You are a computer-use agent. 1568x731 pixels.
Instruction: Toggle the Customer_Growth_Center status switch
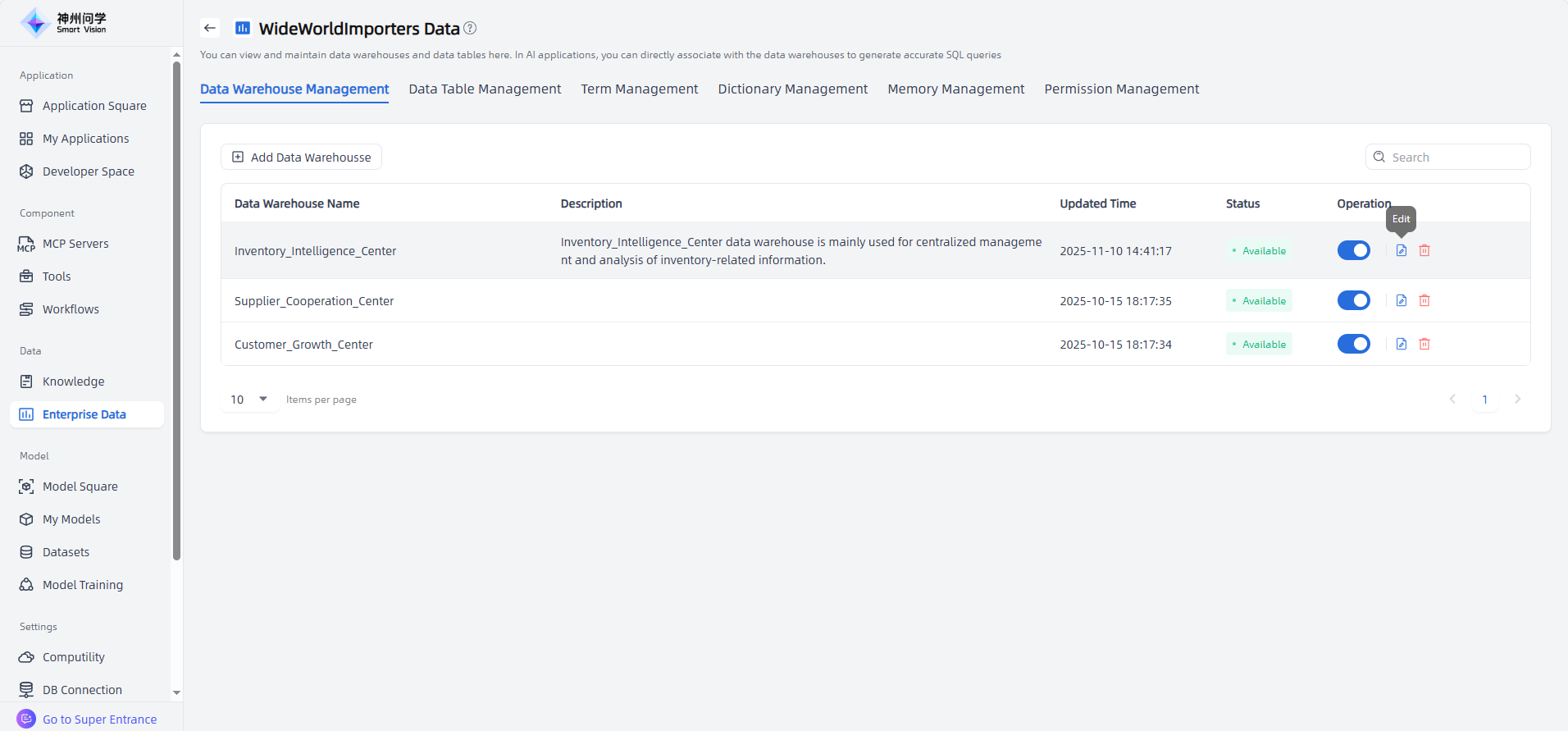(1353, 344)
